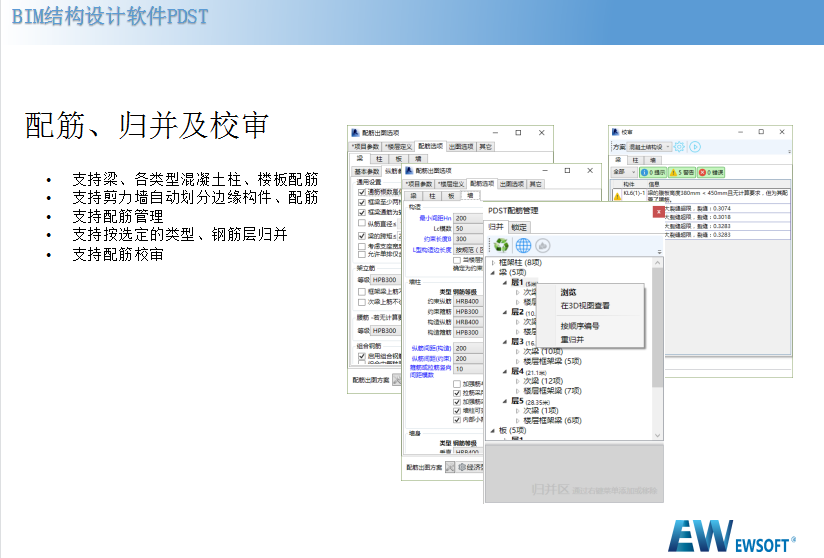Expand the 框架柱 (8项) tree node
This screenshot has height=558, width=824.
point(493,262)
